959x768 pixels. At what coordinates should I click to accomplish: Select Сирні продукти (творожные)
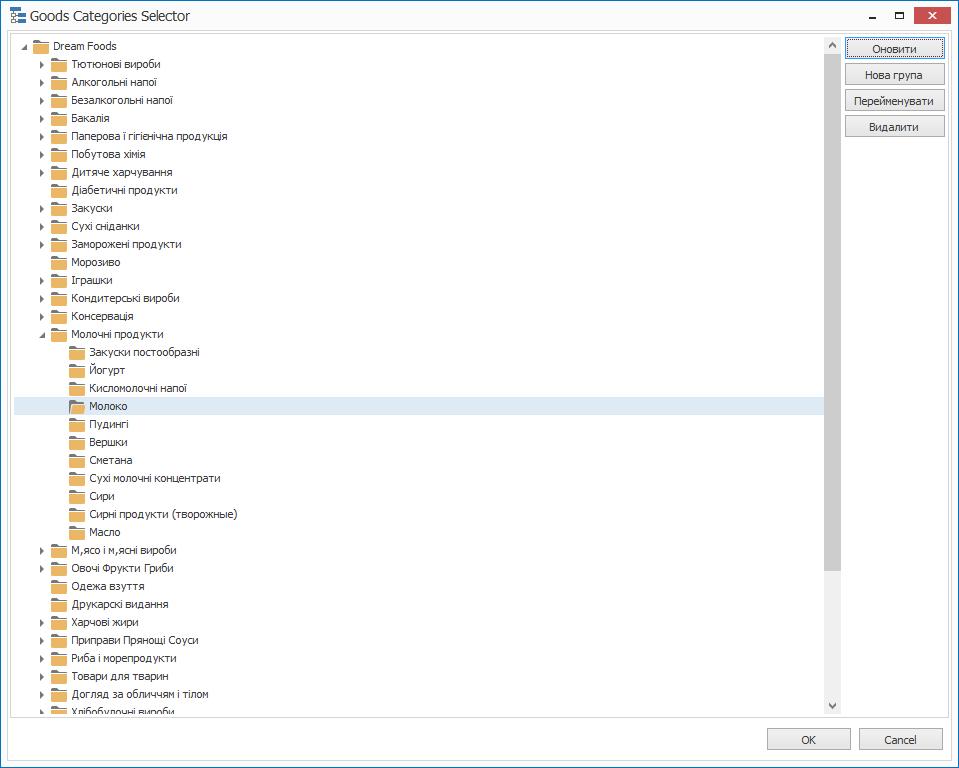coord(163,514)
